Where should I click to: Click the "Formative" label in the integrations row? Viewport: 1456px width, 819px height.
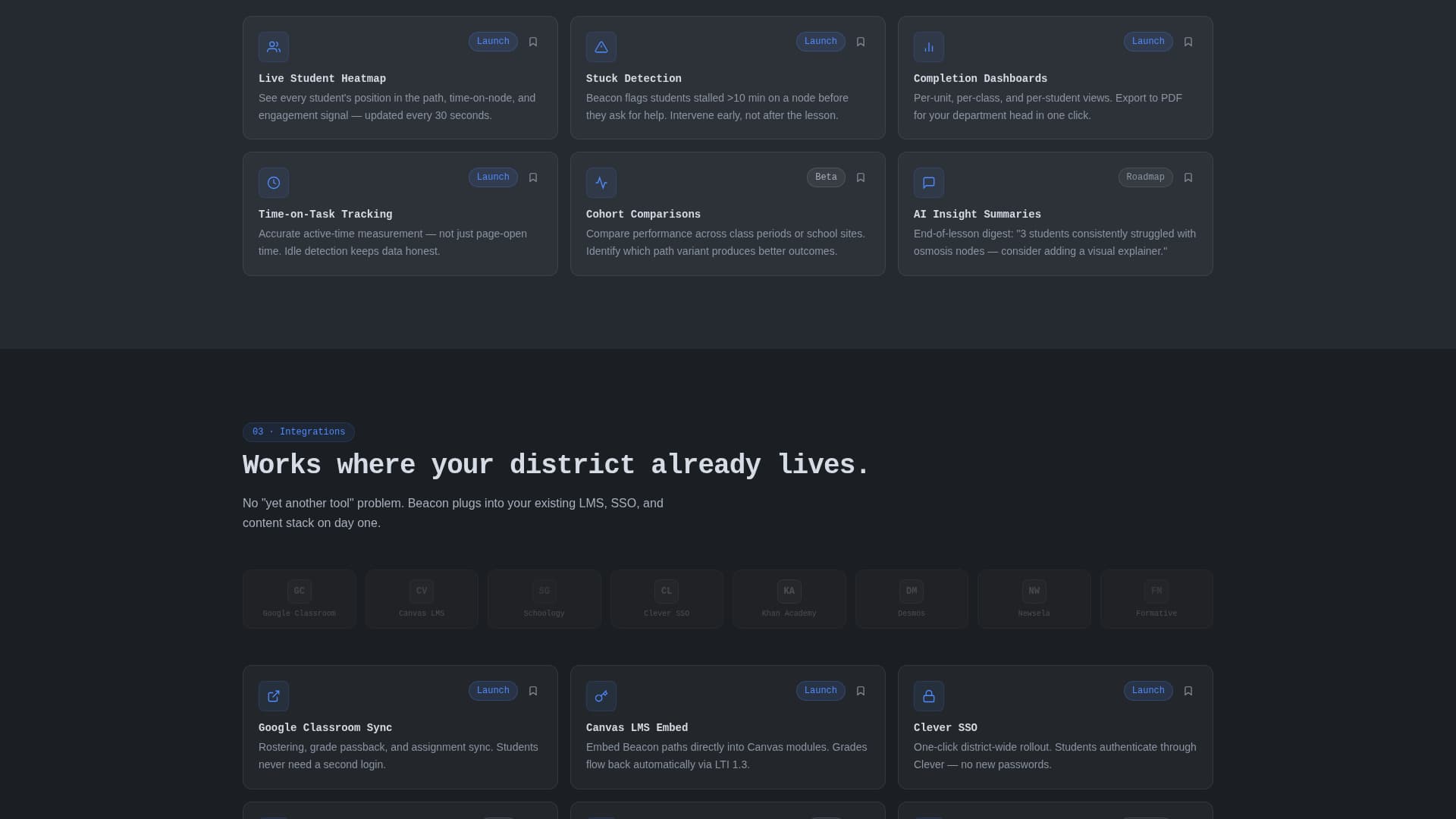(1156, 613)
